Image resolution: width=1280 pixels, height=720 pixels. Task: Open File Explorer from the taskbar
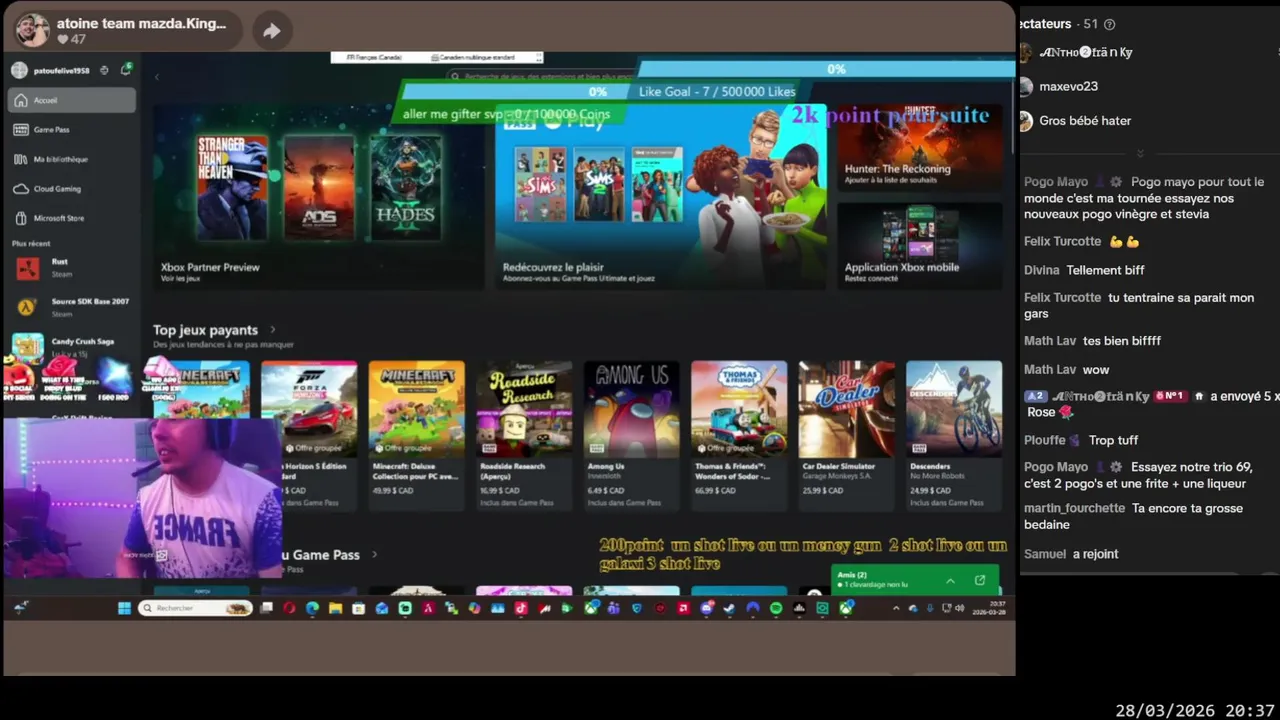coord(336,608)
